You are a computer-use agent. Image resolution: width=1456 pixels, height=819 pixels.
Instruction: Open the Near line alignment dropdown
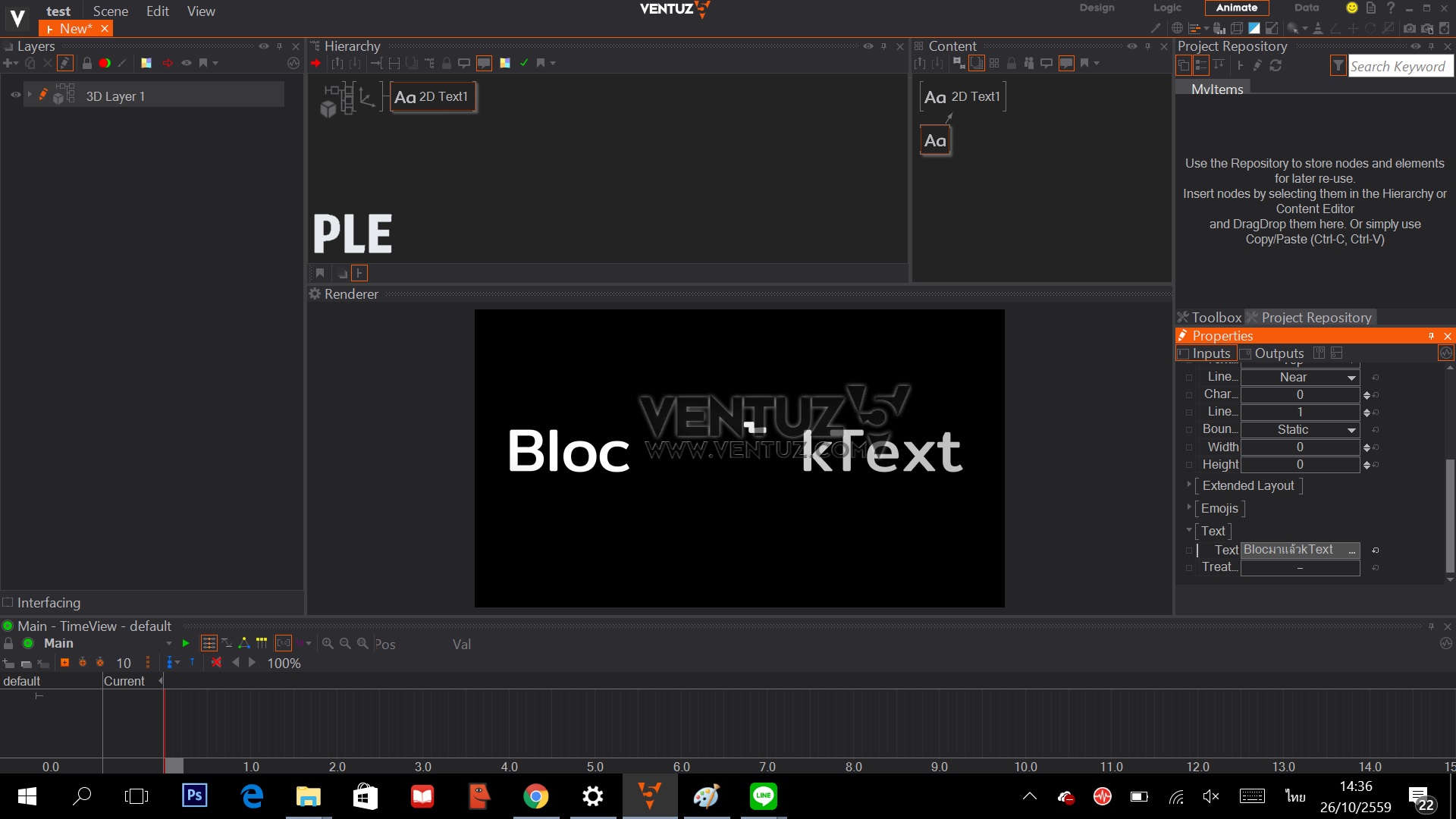click(1351, 378)
